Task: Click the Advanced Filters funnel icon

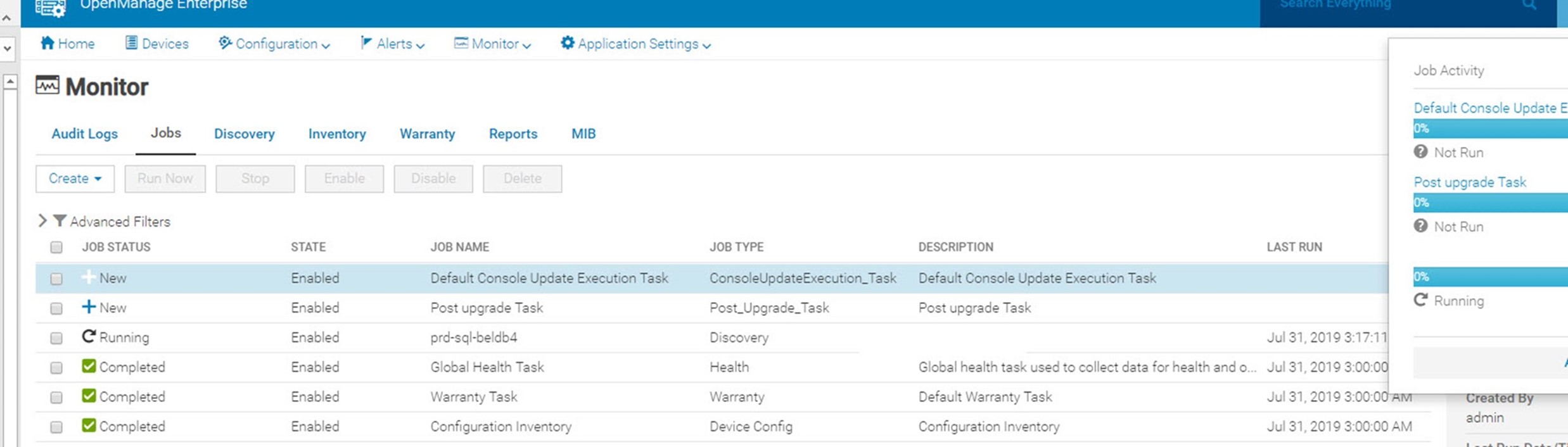Action: (x=60, y=221)
